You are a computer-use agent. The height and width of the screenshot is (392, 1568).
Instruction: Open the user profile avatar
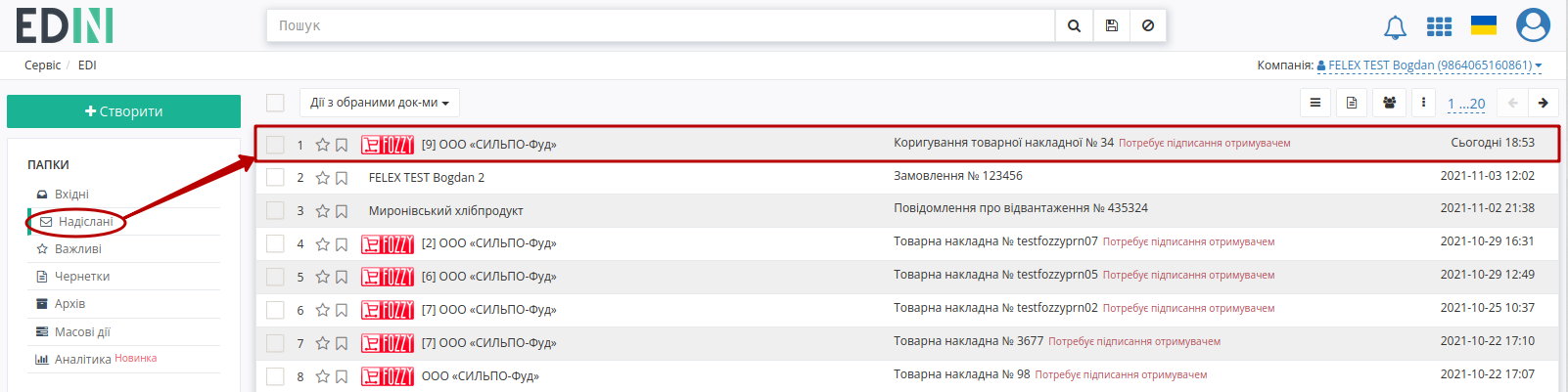click(x=1533, y=25)
